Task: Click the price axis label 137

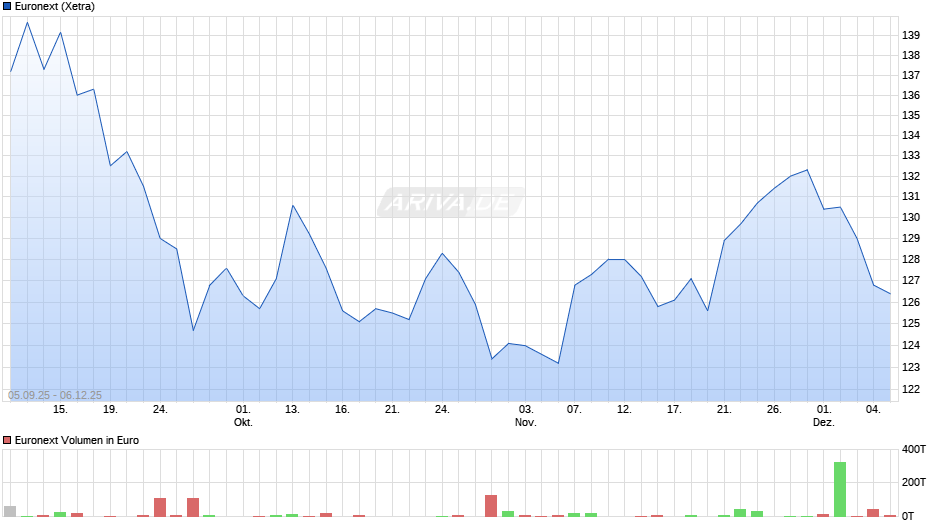Action: (x=911, y=76)
